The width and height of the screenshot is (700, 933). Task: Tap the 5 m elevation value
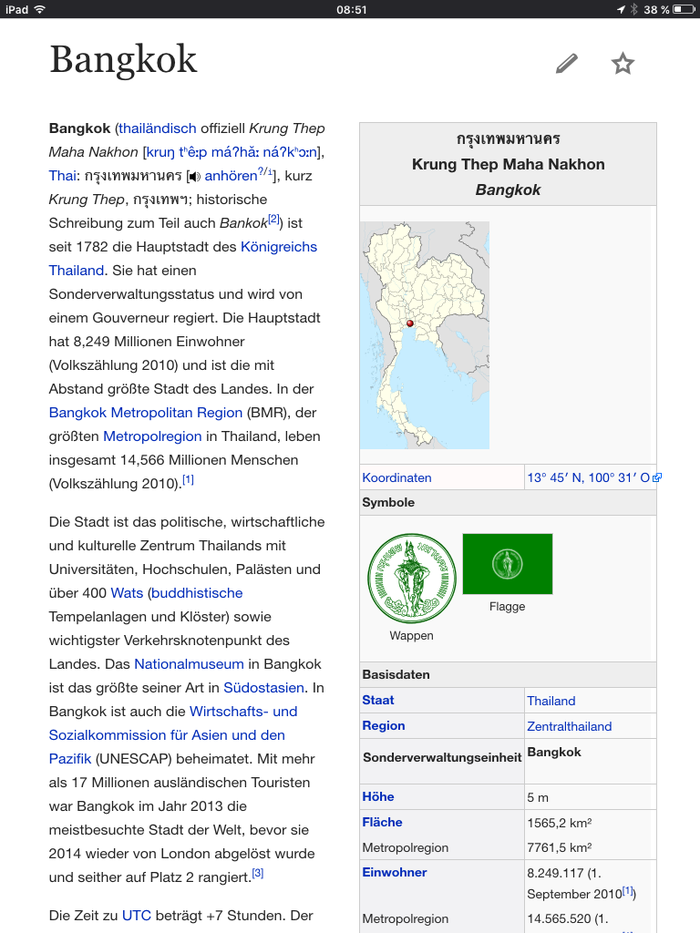click(x=538, y=797)
